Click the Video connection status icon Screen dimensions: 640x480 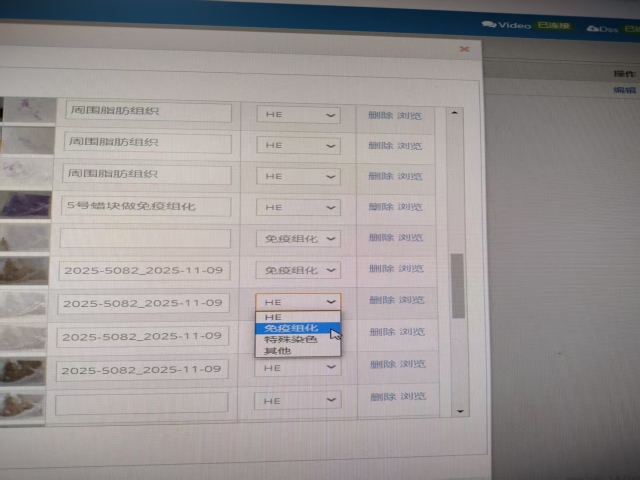488,26
